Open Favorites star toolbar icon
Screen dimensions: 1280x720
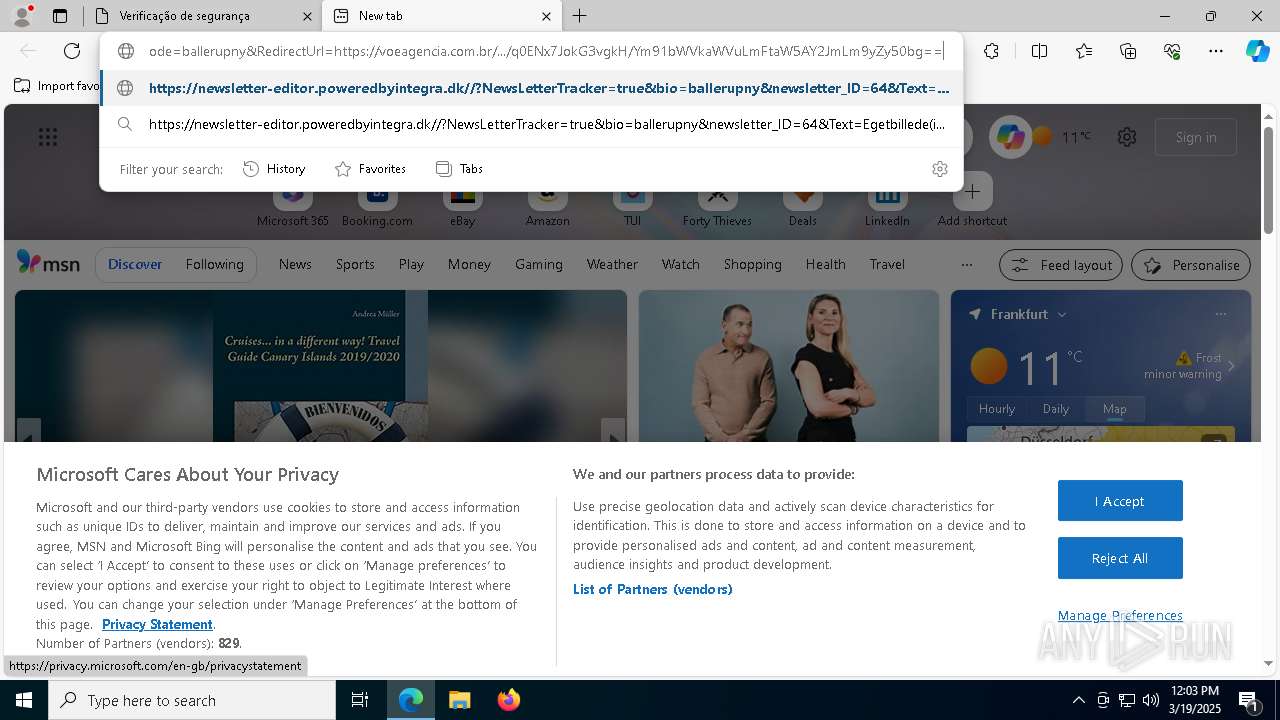pos(1084,51)
